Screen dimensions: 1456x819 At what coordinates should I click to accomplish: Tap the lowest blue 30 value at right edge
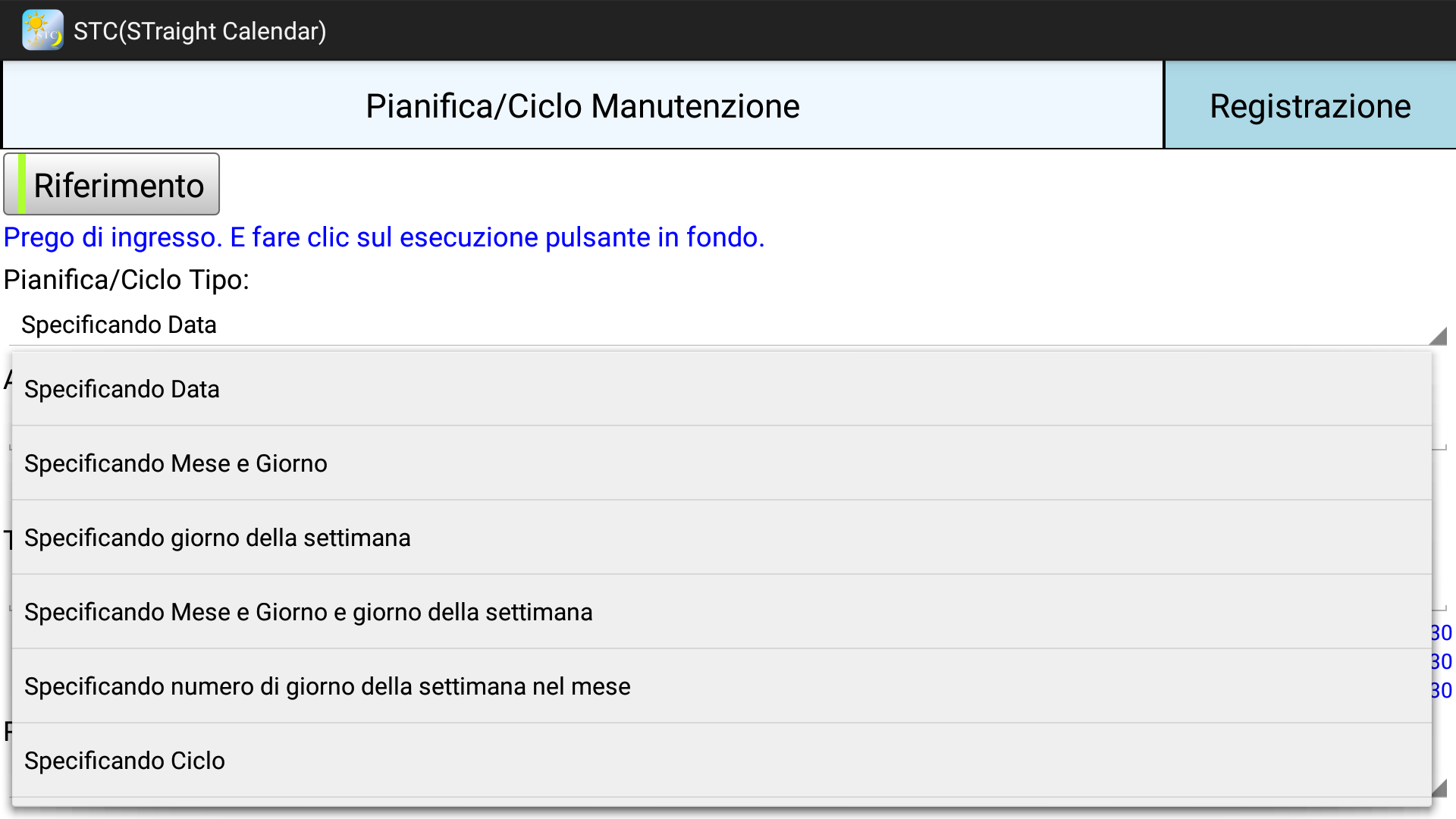click(x=1442, y=690)
